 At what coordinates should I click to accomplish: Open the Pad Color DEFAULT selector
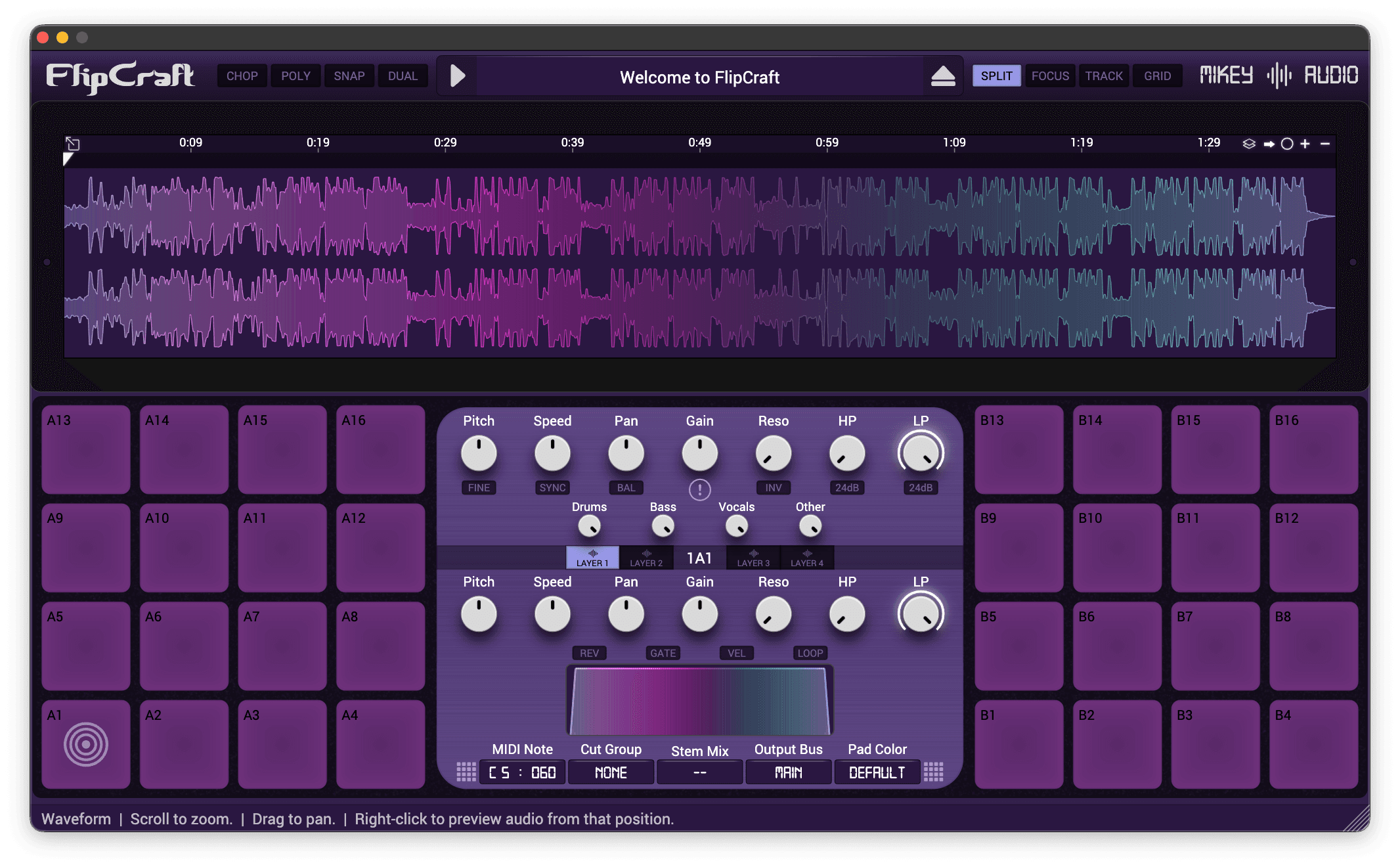877,772
